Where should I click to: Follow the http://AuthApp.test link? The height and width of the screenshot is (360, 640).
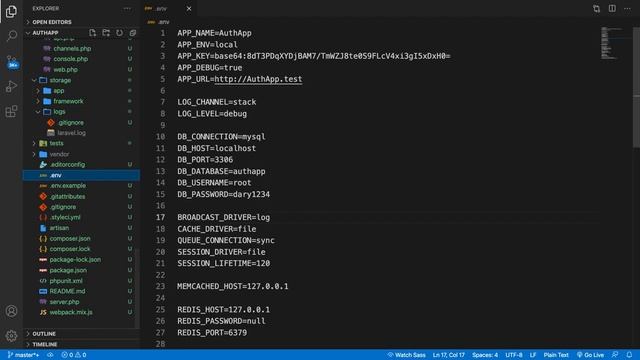pos(258,79)
